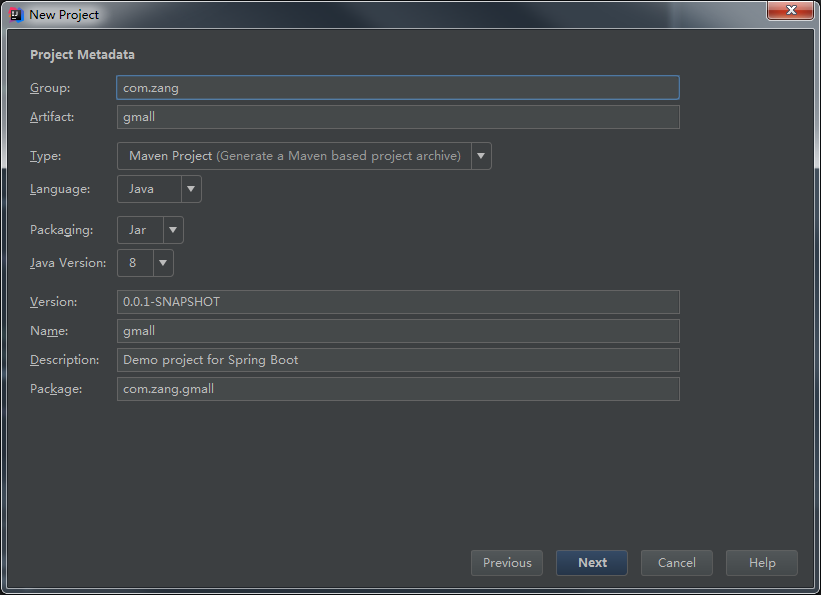Expand the Language dropdown arrow
The width and height of the screenshot is (821, 595).
[191, 189]
